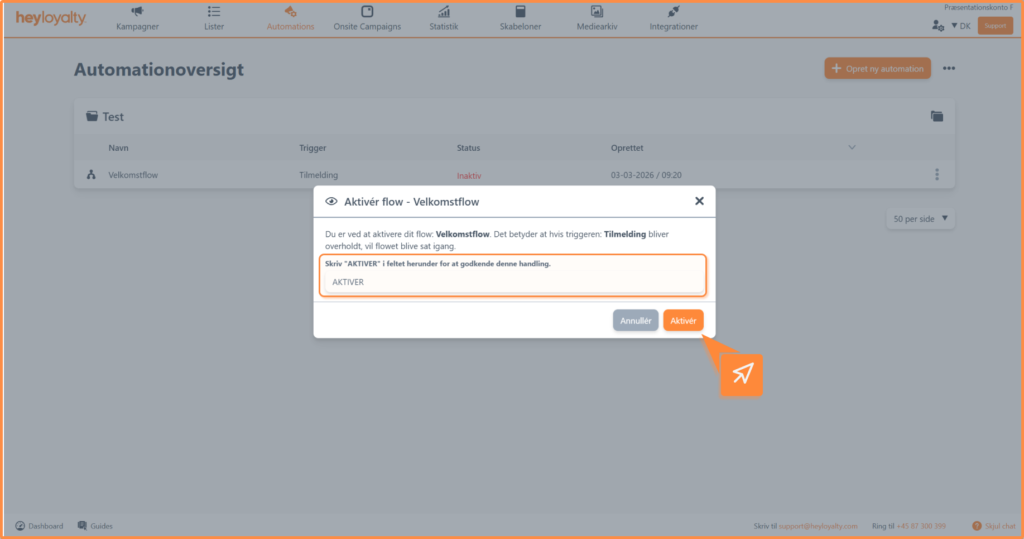
Task: Open Onsite Campaigns page
Action: pos(367,18)
